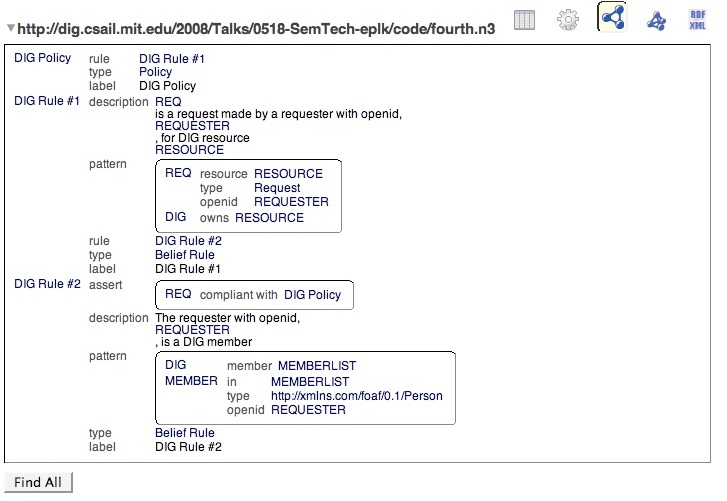Click the member predicate in pattern box
The height and width of the screenshot is (501, 727).
(249, 366)
